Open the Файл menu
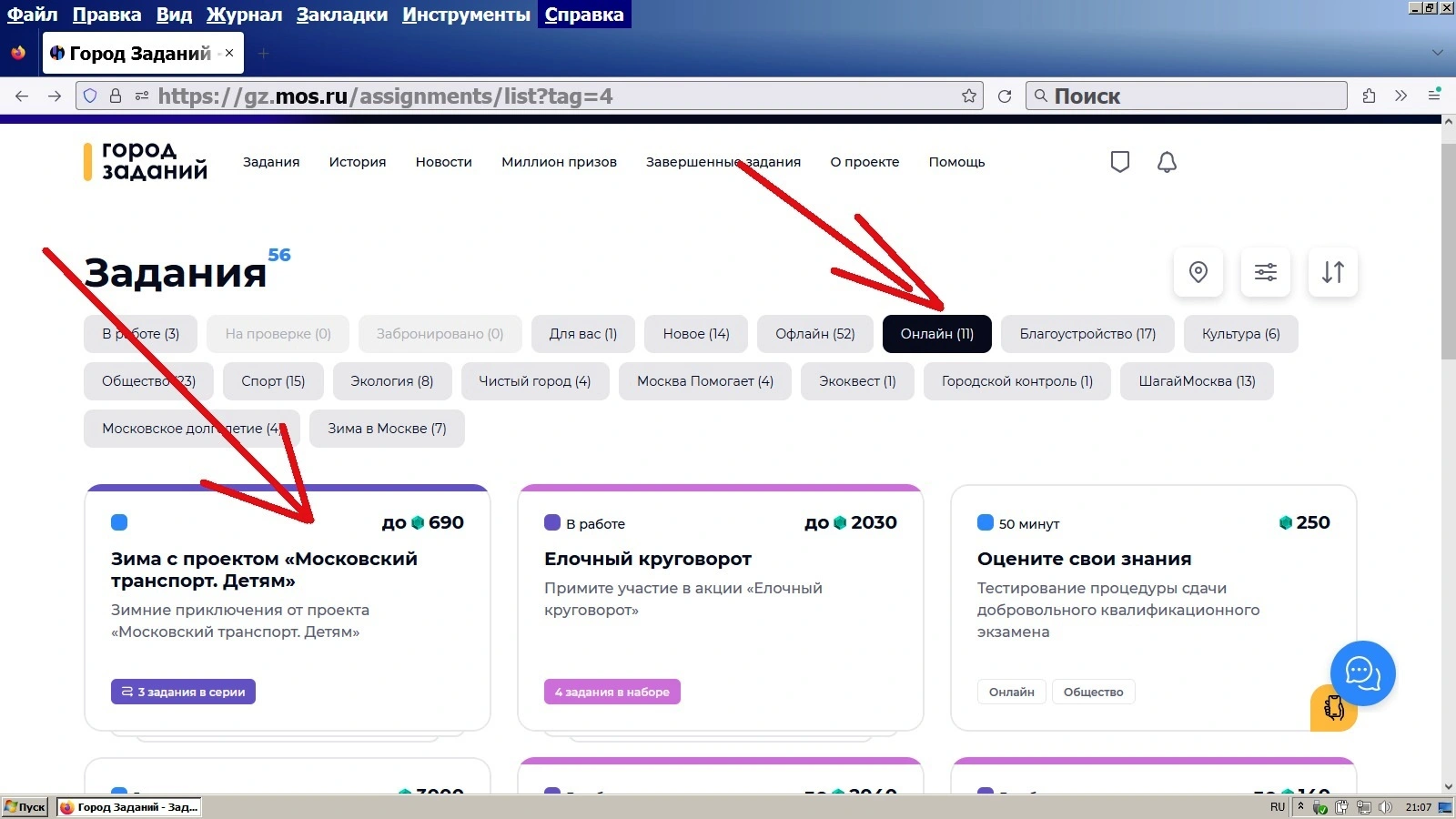The width and height of the screenshot is (1456, 819). click(x=32, y=15)
